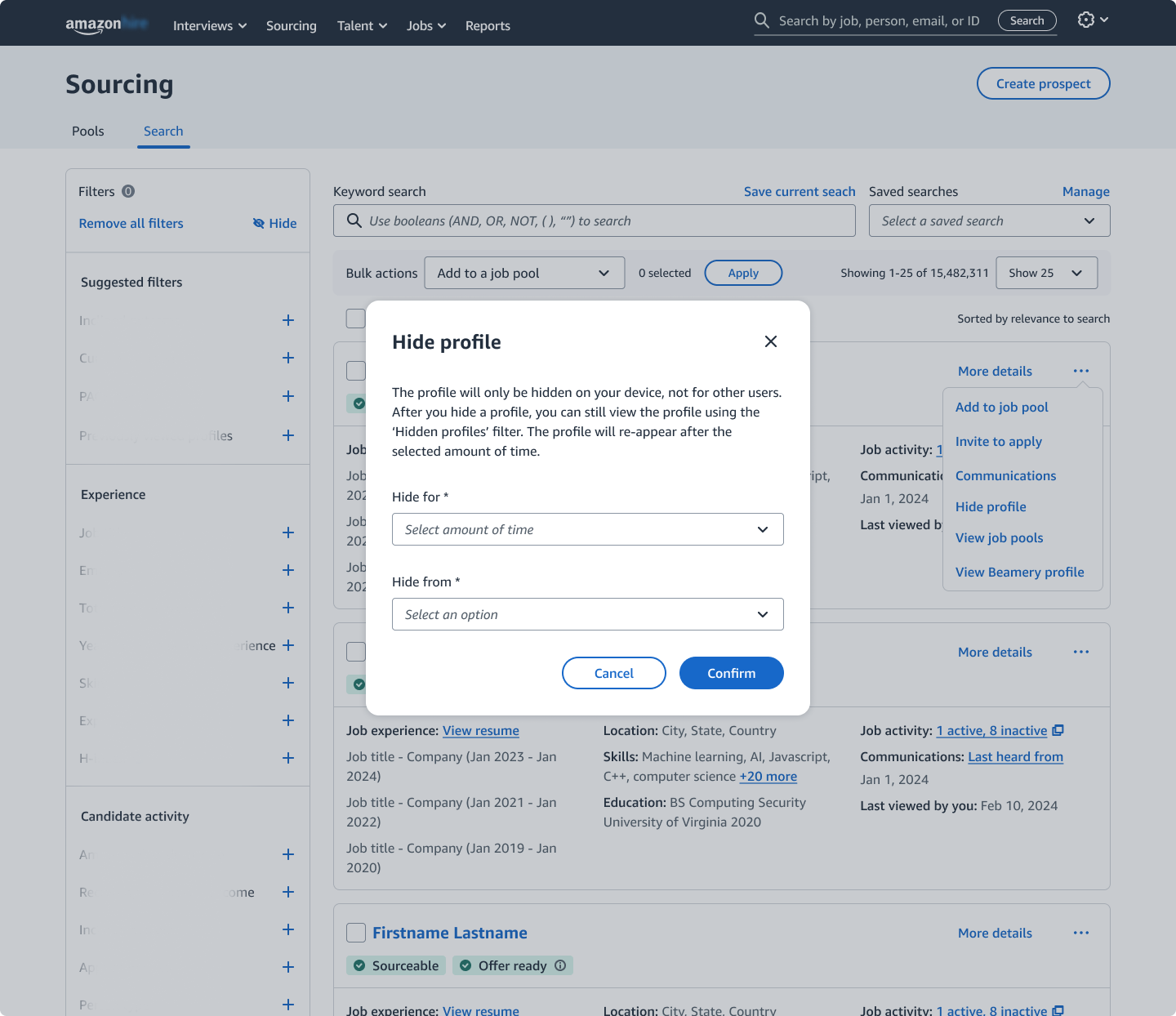Click into the Keyword search field
Viewport: 1176px width, 1016px height.
[595, 221]
